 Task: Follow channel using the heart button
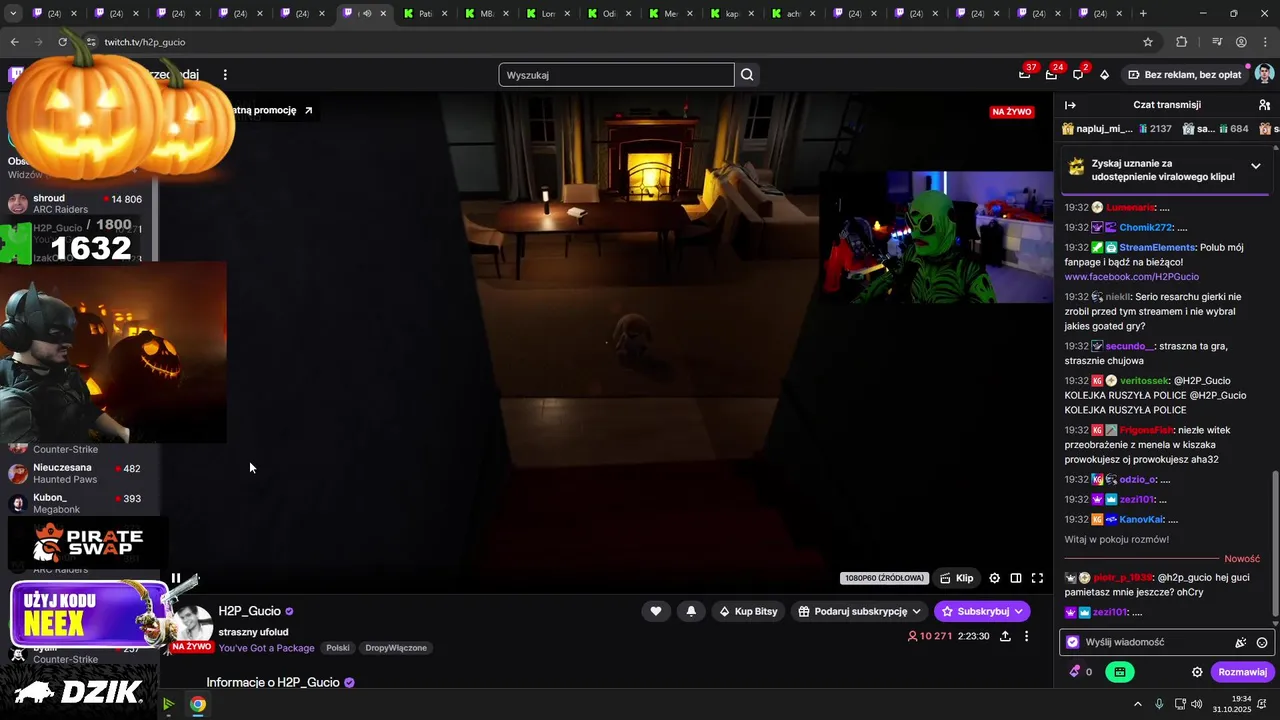(x=656, y=611)
